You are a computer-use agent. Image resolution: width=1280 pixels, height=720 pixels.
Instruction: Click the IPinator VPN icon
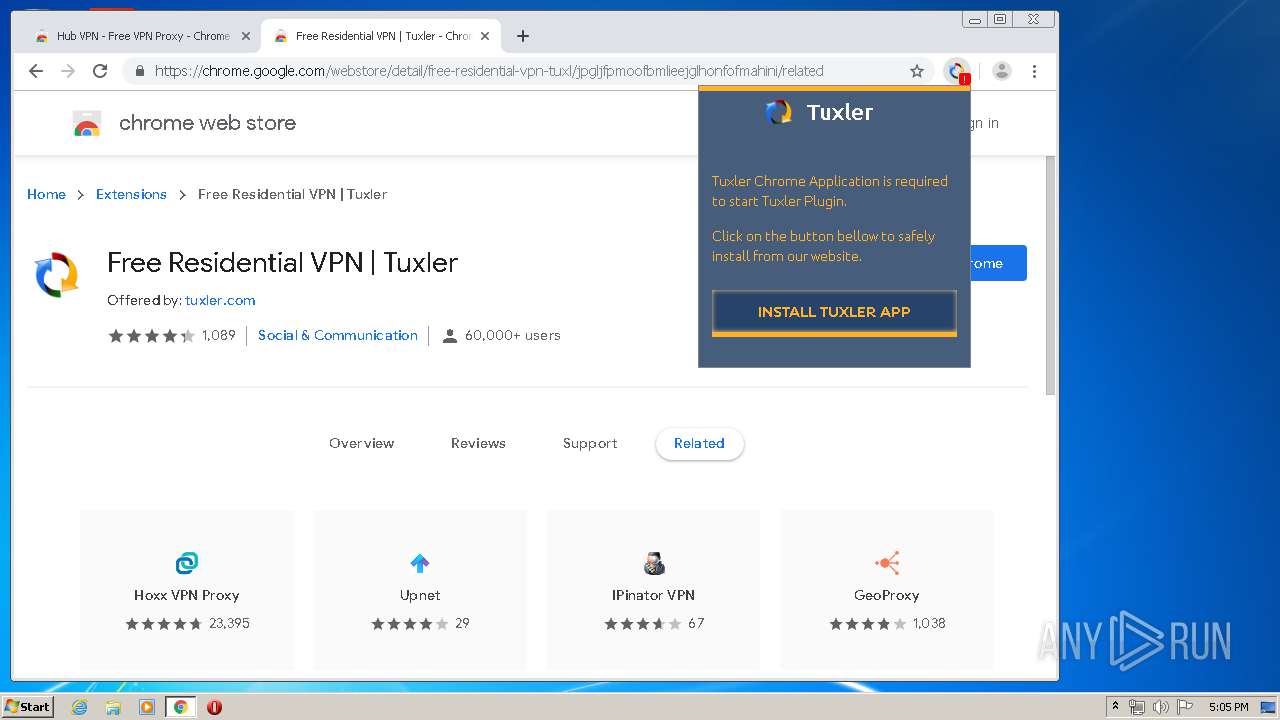tap(654, 563)
